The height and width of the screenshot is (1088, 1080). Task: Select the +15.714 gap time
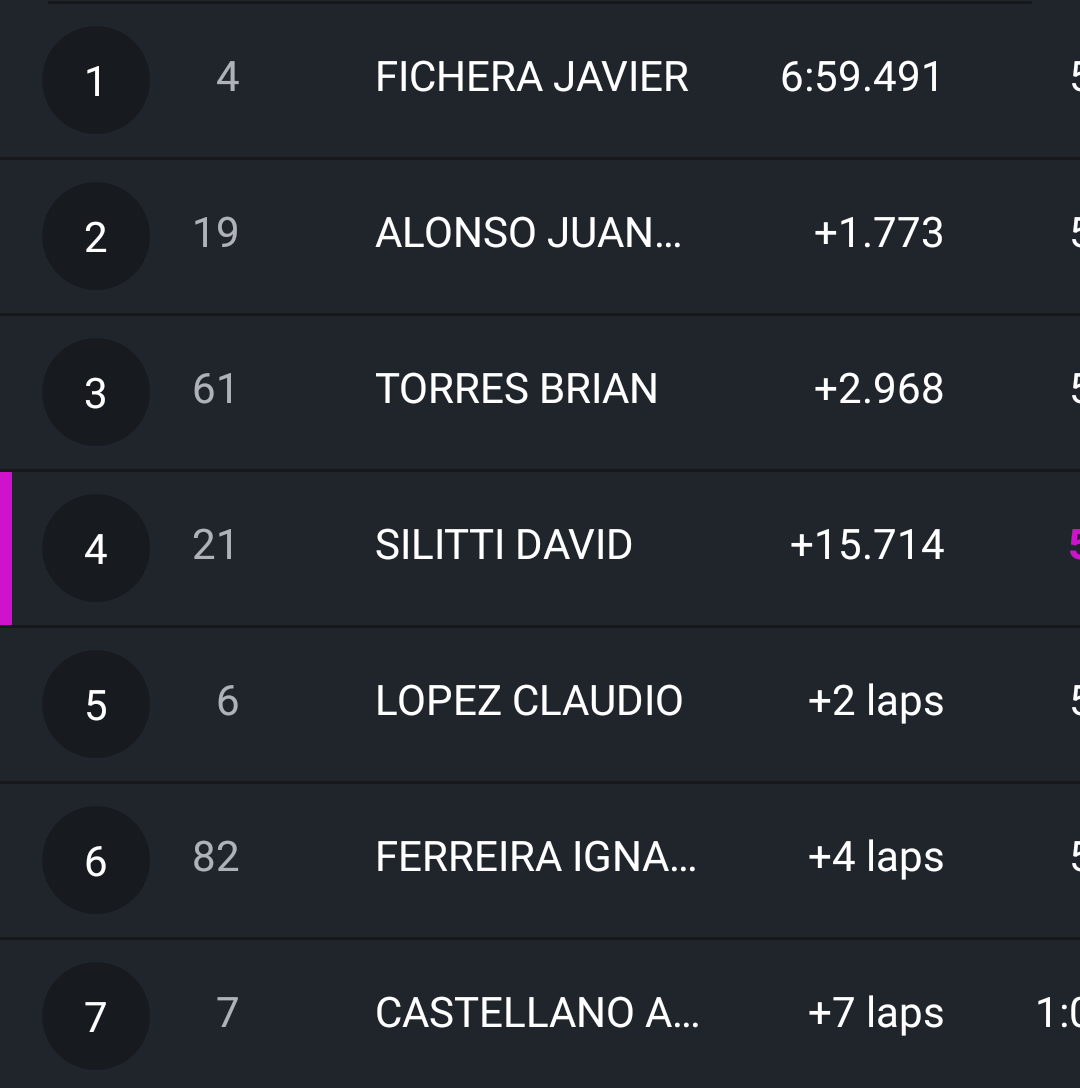point(866,546)
